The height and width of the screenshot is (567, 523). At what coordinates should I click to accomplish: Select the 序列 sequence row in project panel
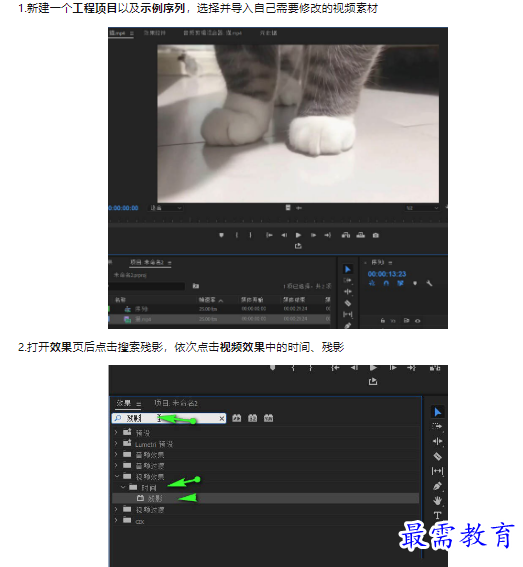click(x=219, y=309)
